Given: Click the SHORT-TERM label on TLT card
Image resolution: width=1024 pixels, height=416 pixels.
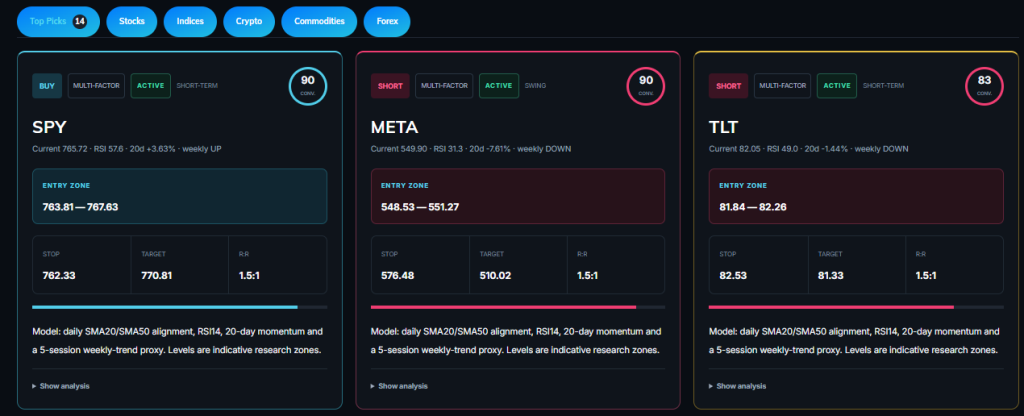Looking at the screenshot, I should [x=884, y=86].
